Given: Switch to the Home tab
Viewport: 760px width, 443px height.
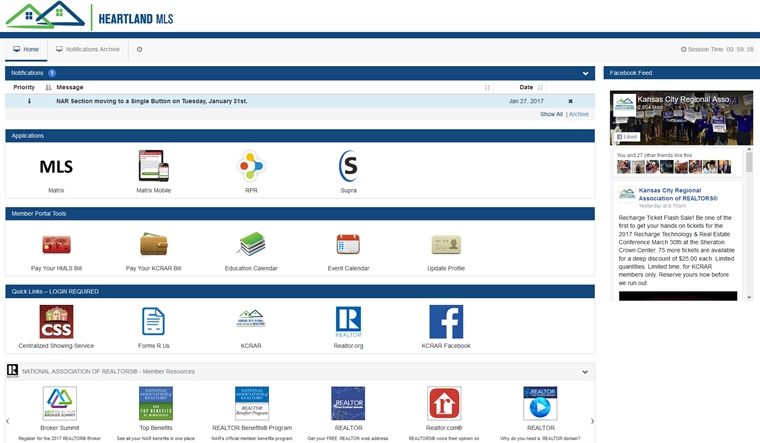Looking at the screenshot, I should pos(26,49).
